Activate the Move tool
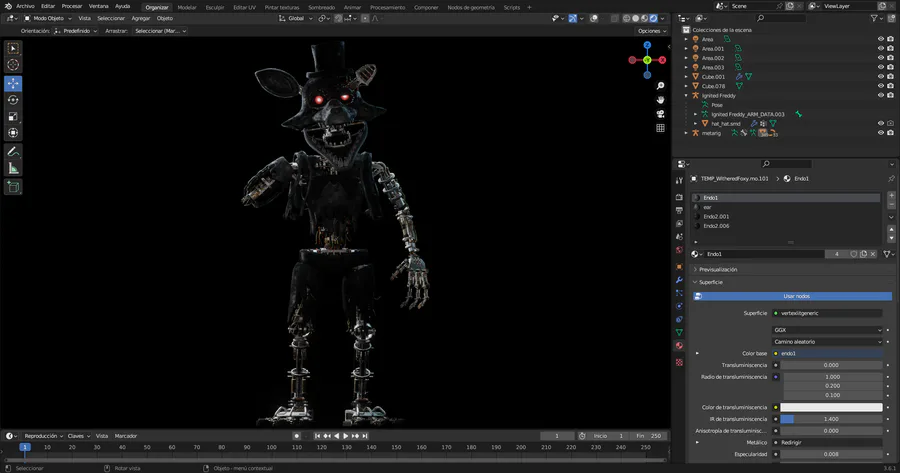900x473 pixels. click(x=13, y=83)
